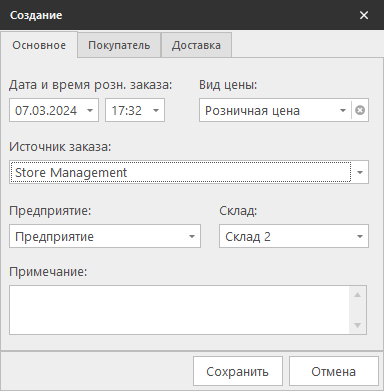Screen dimensions: 384x391
Task: Click the down arrow of Примечание scrollbar
Action: 357,325
